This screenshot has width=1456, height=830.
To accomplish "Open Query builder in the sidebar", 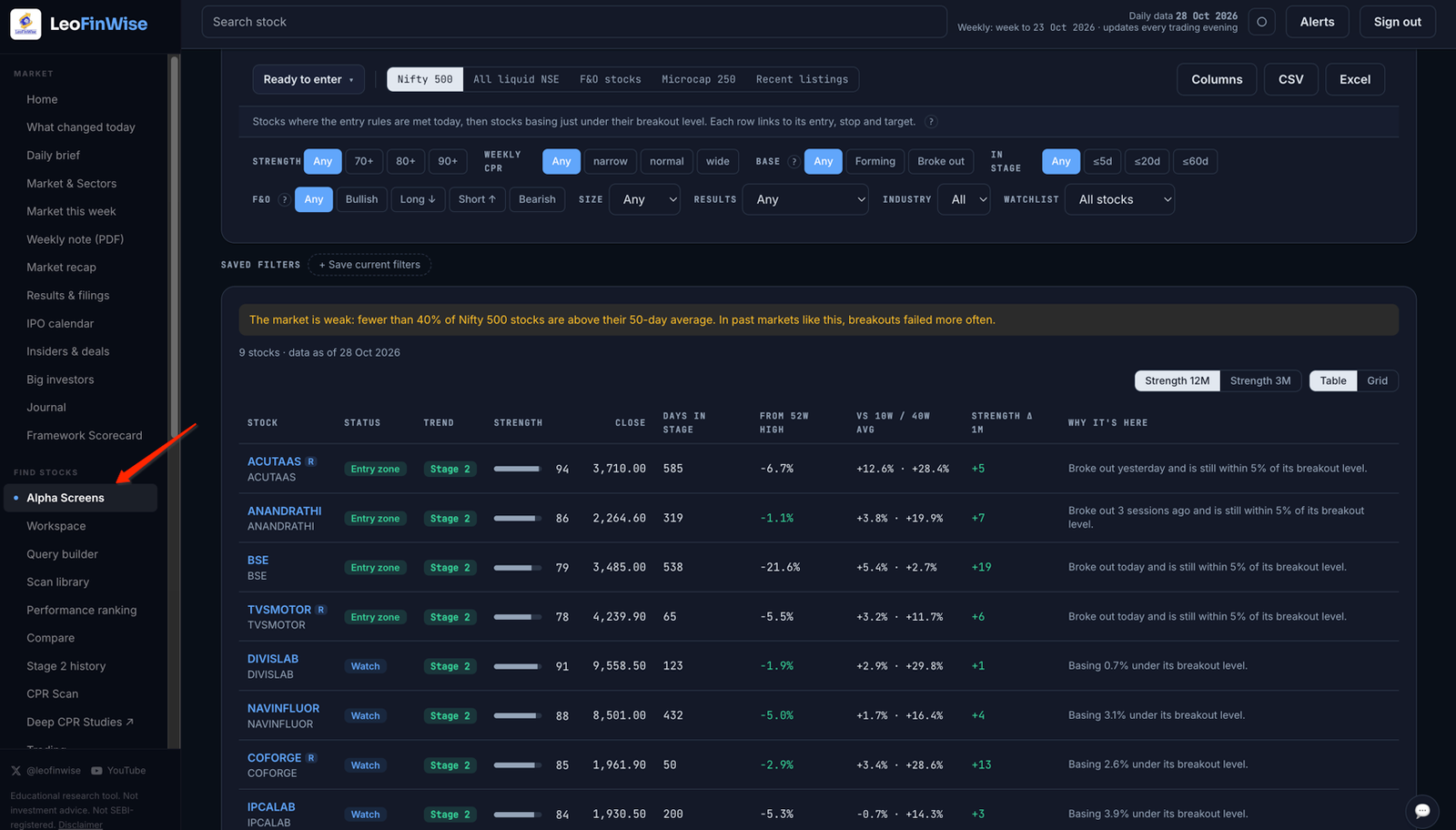I will 62,554.
